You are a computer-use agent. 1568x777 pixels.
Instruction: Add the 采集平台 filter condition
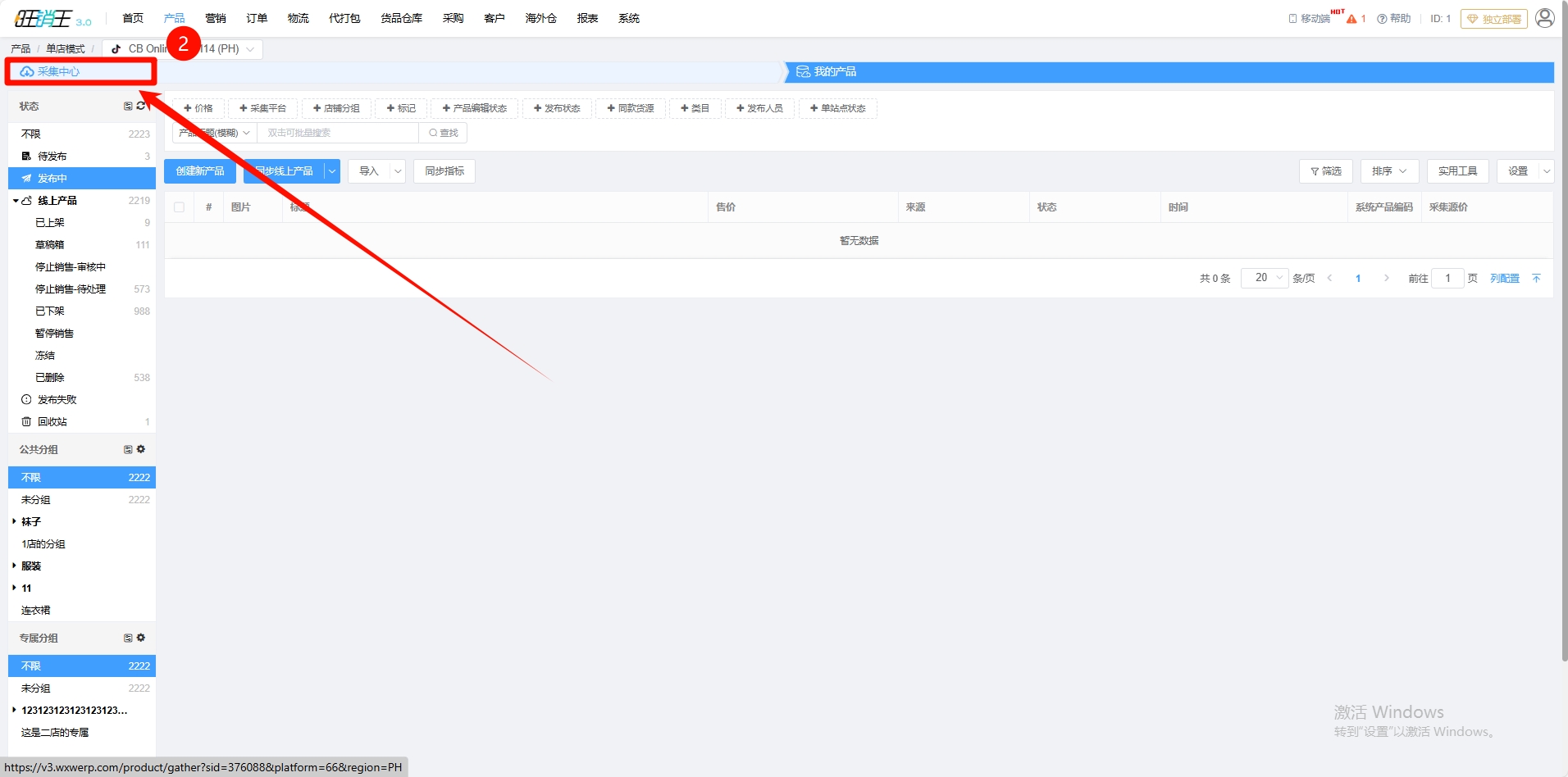262,108
